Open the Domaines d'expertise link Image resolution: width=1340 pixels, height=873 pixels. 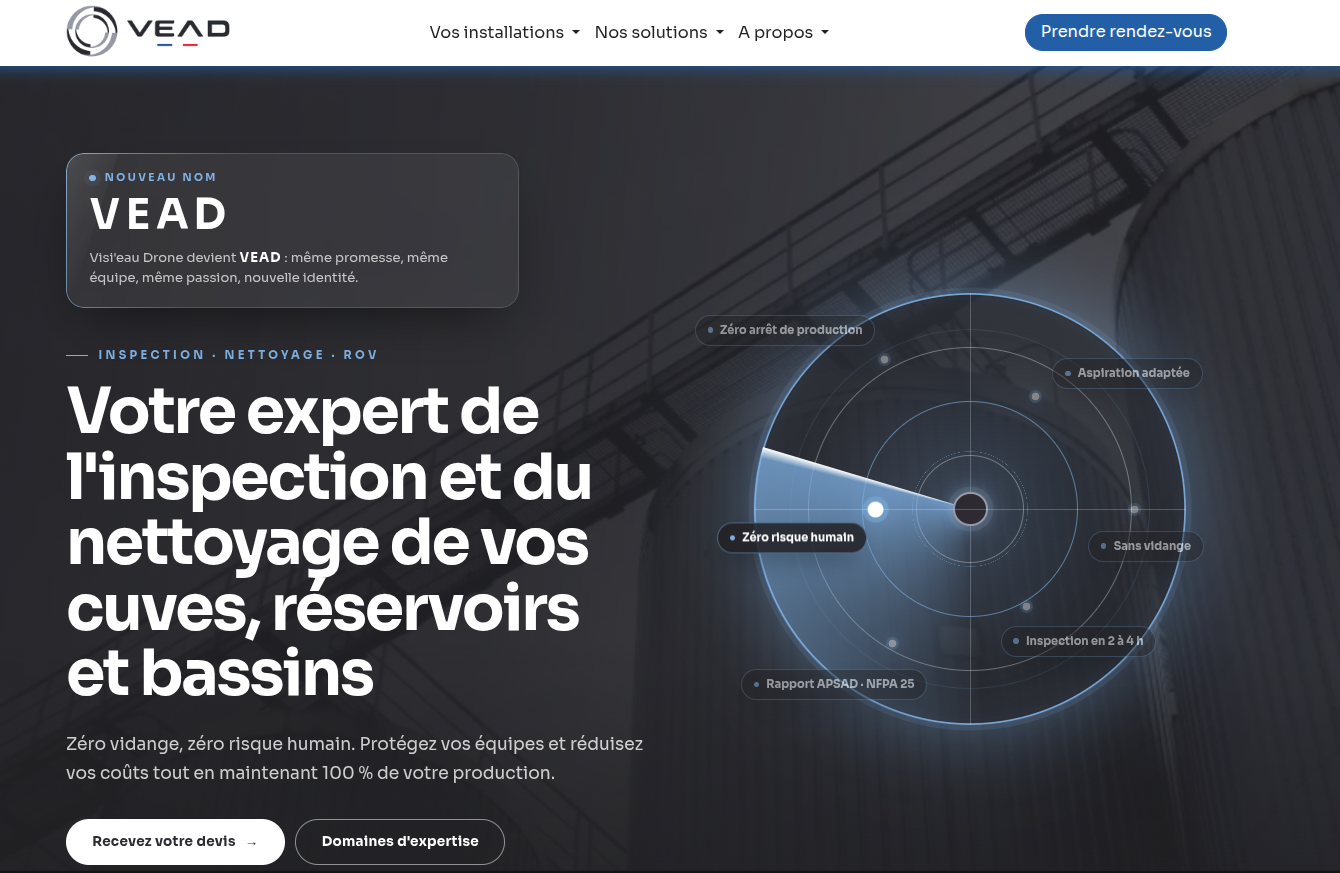point(400,842)
